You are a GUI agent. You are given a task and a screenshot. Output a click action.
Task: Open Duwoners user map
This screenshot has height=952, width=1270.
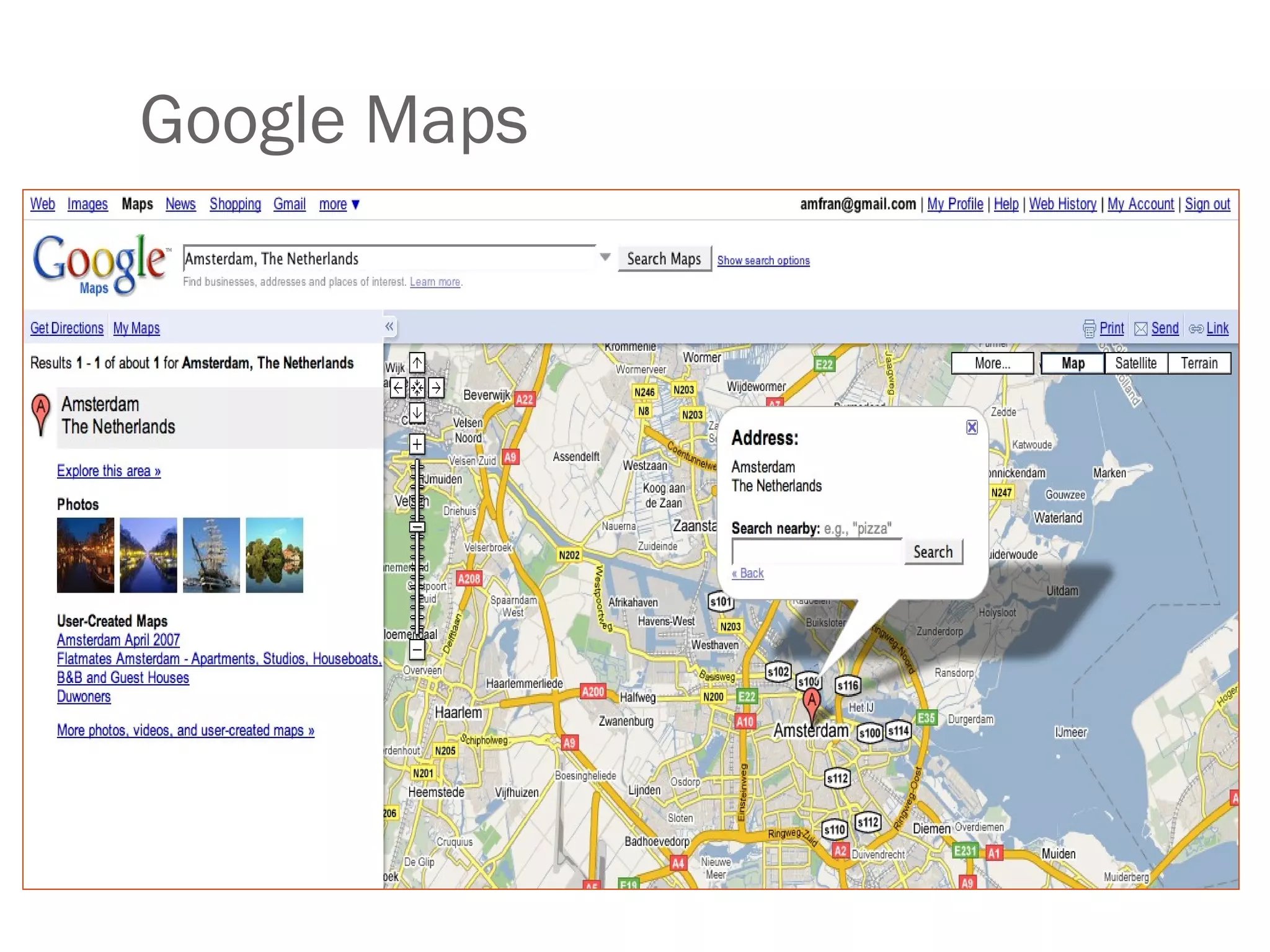[x=84, y=696]
